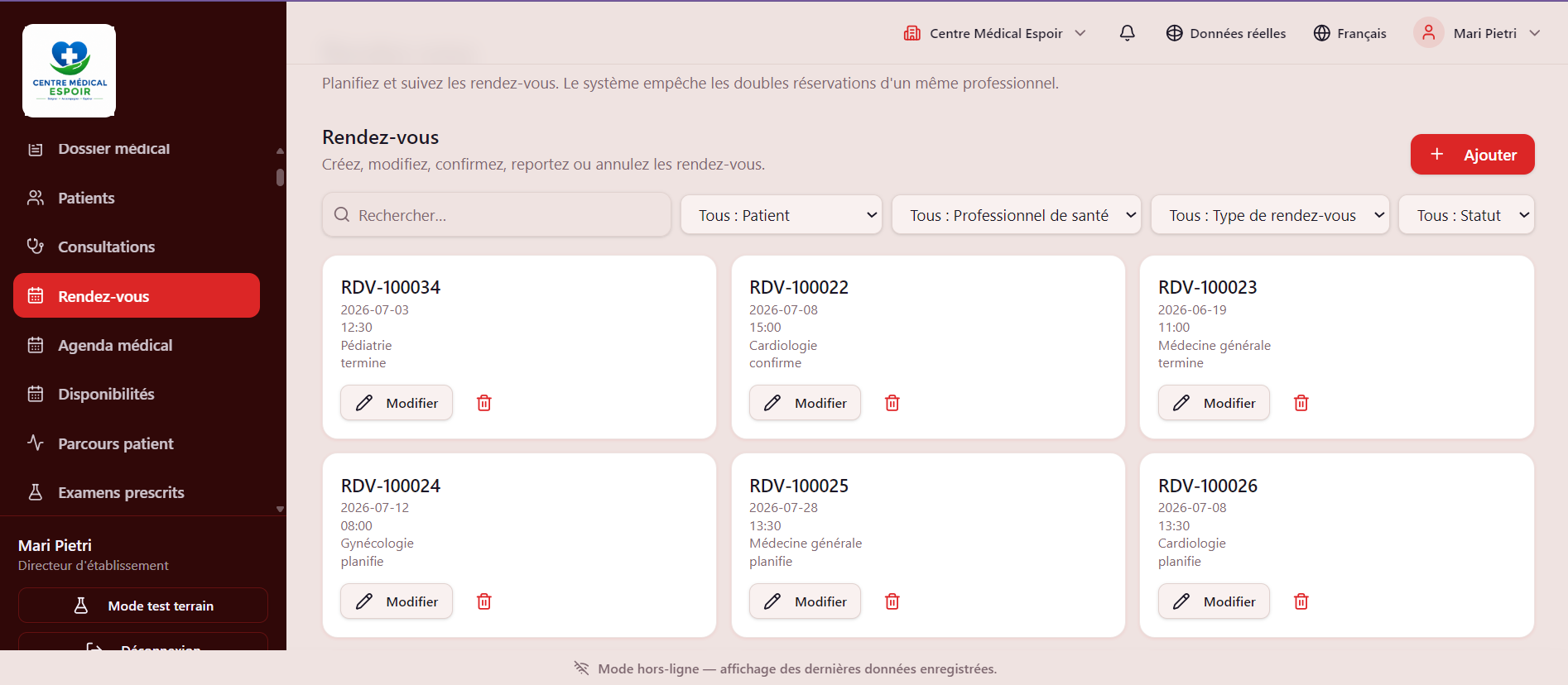Screen dimensions: 1568x685
Task: Click the RDV-100024 card title
Action: pos(391,486)
